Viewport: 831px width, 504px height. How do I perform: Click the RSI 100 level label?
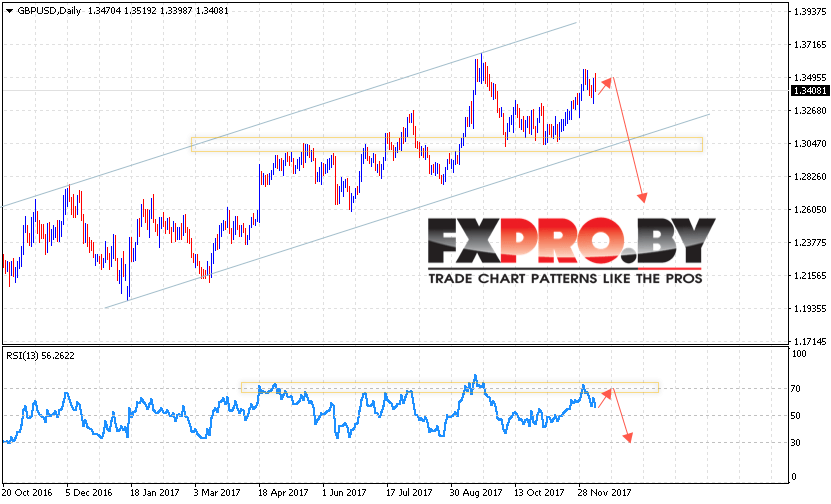pyautogui.click(x=799, y=354)
